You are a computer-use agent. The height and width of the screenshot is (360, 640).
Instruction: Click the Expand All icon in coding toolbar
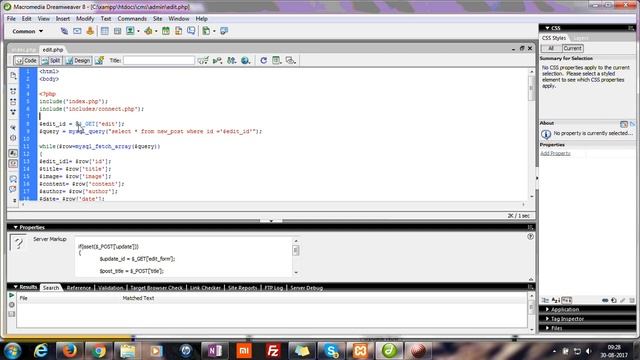13,112
